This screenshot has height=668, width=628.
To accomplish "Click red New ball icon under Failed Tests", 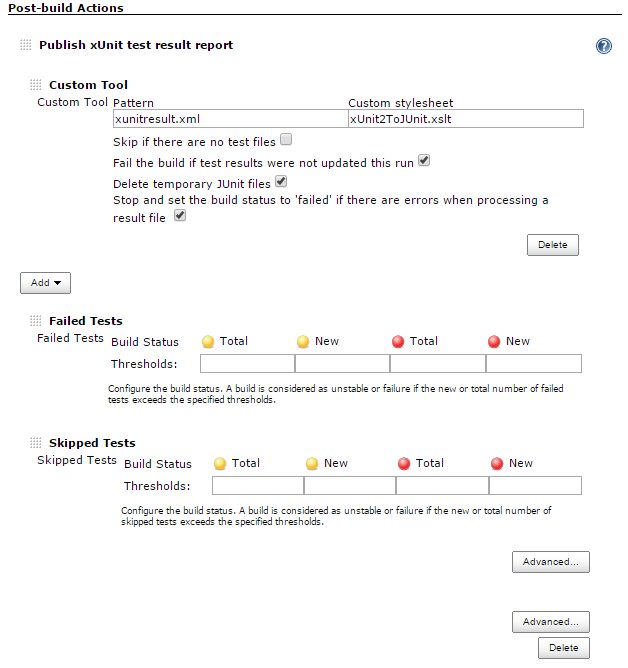I will pyautogui.click(x=495, y=342).
